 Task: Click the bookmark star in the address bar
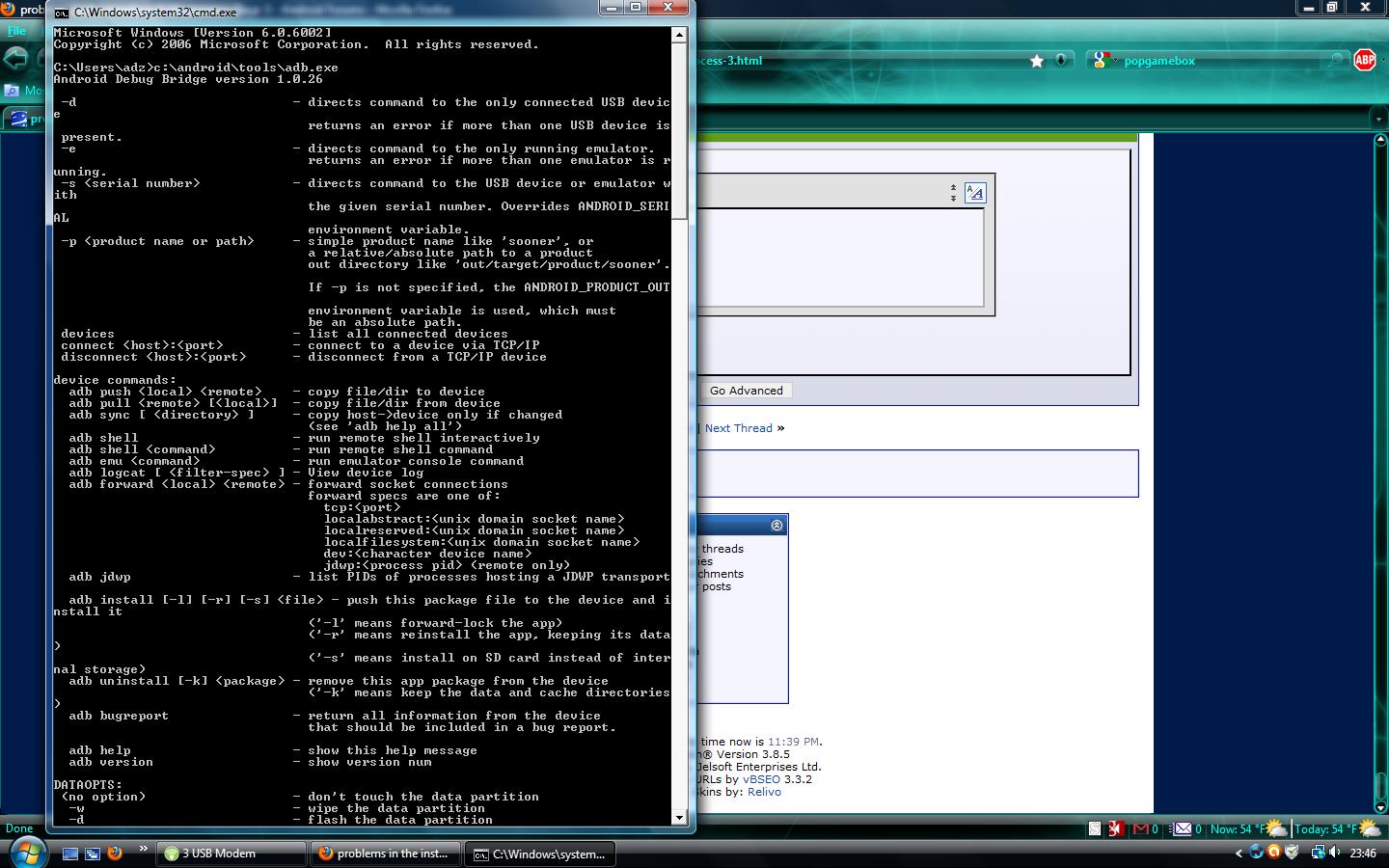(1037, 61)
